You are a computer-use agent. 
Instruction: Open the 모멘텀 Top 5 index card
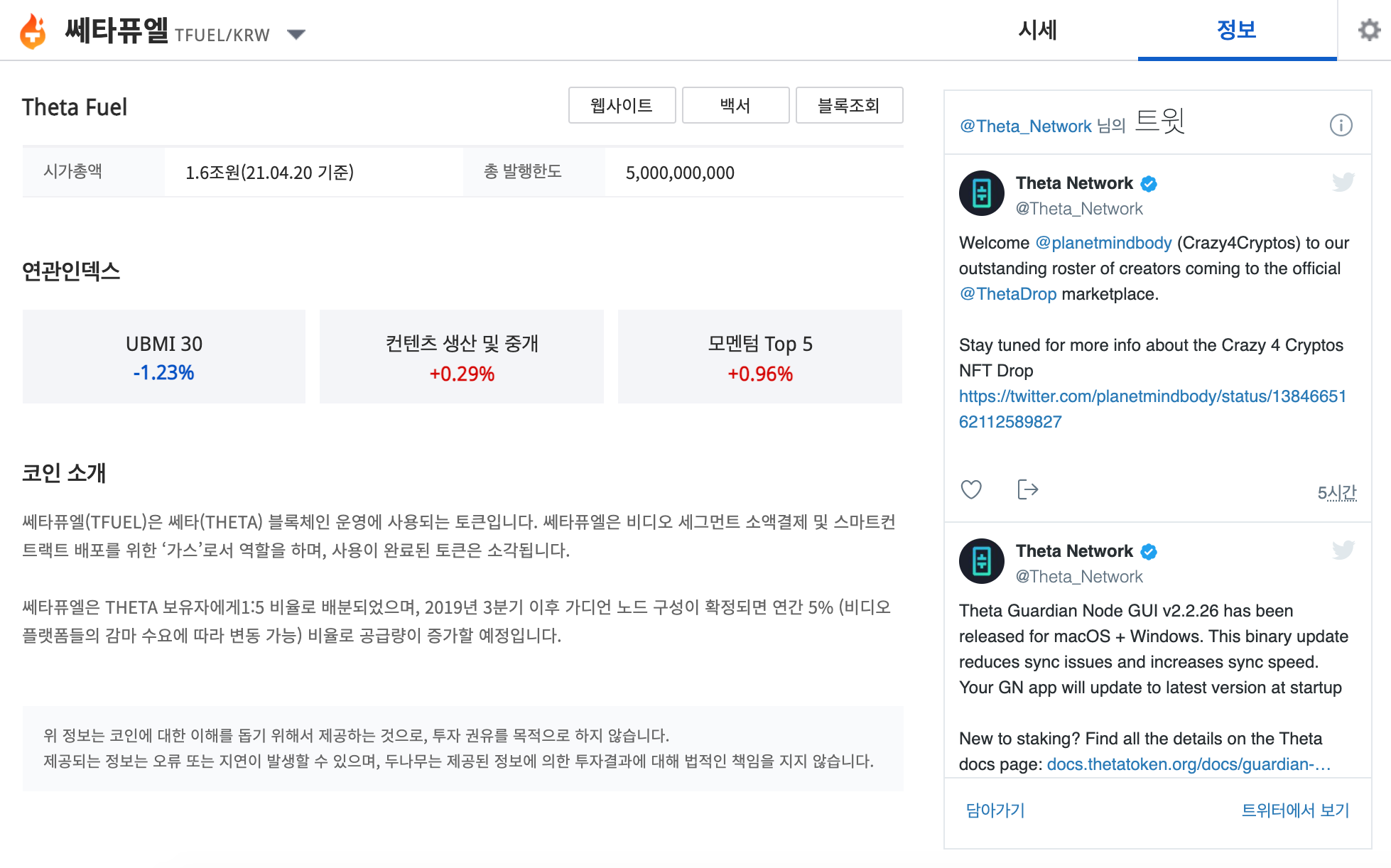click(x=760, y=357)
